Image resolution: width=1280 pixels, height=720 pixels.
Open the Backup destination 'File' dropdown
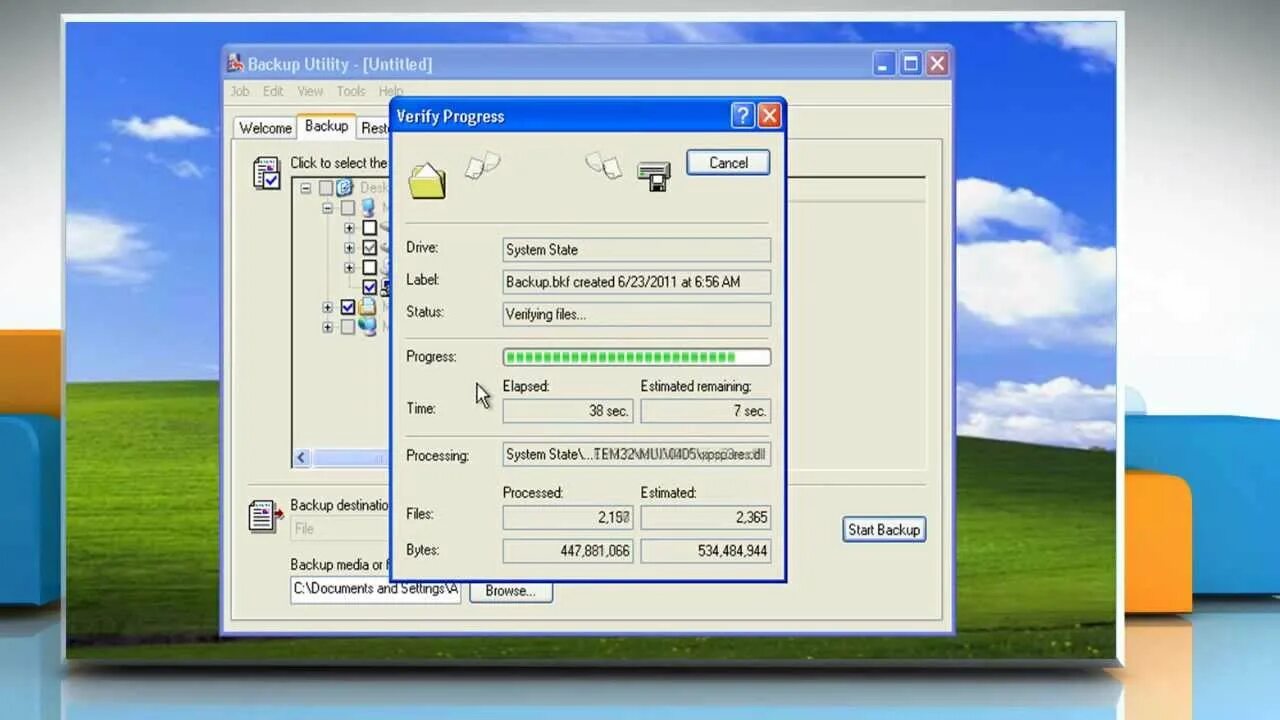(x=340, y=529)
